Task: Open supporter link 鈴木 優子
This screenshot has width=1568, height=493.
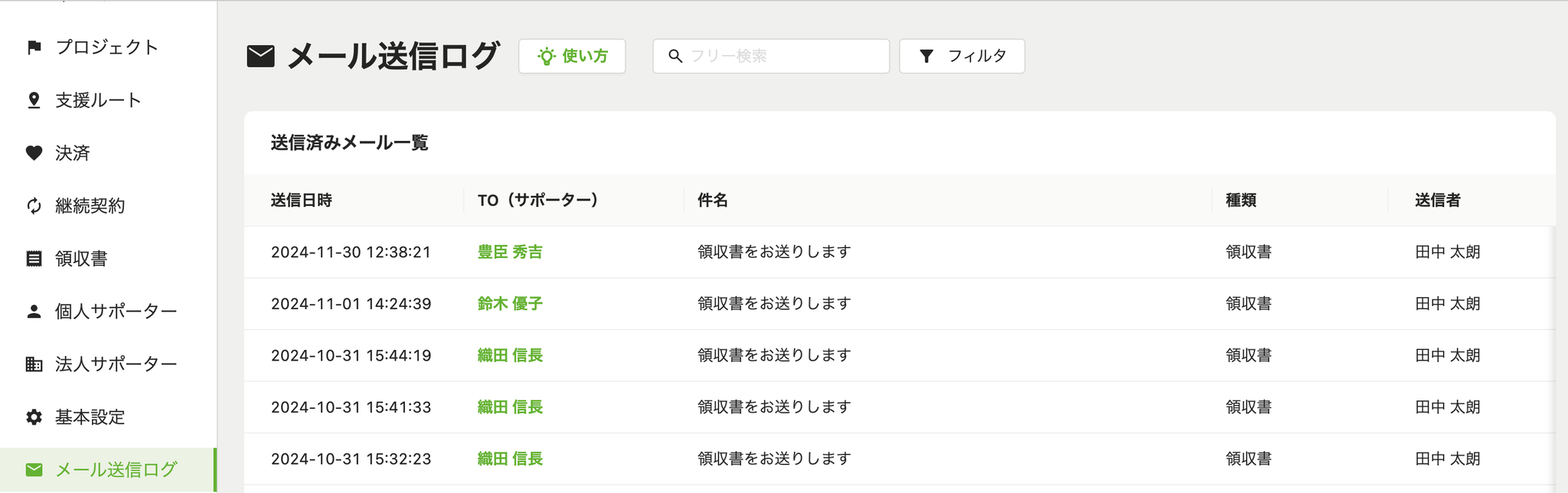Action: coord(510,304)
